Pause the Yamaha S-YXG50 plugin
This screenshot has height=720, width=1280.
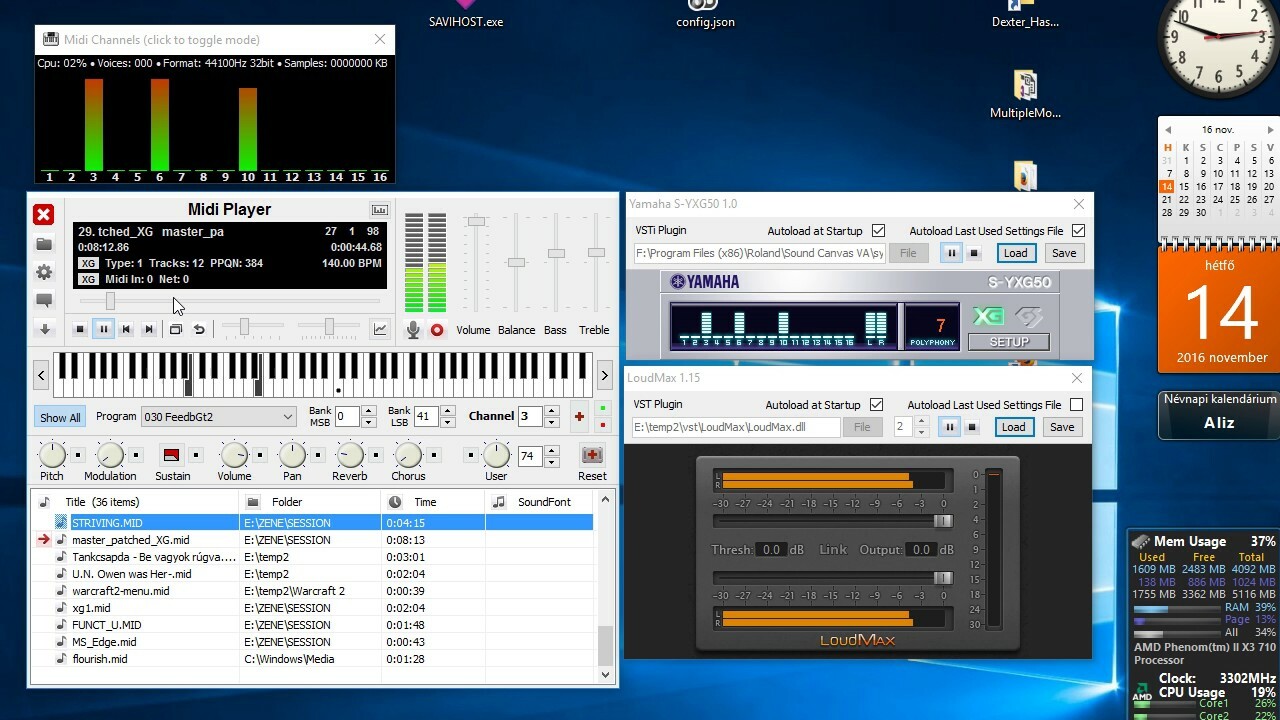pyautogui.click(x=951, y=253)
